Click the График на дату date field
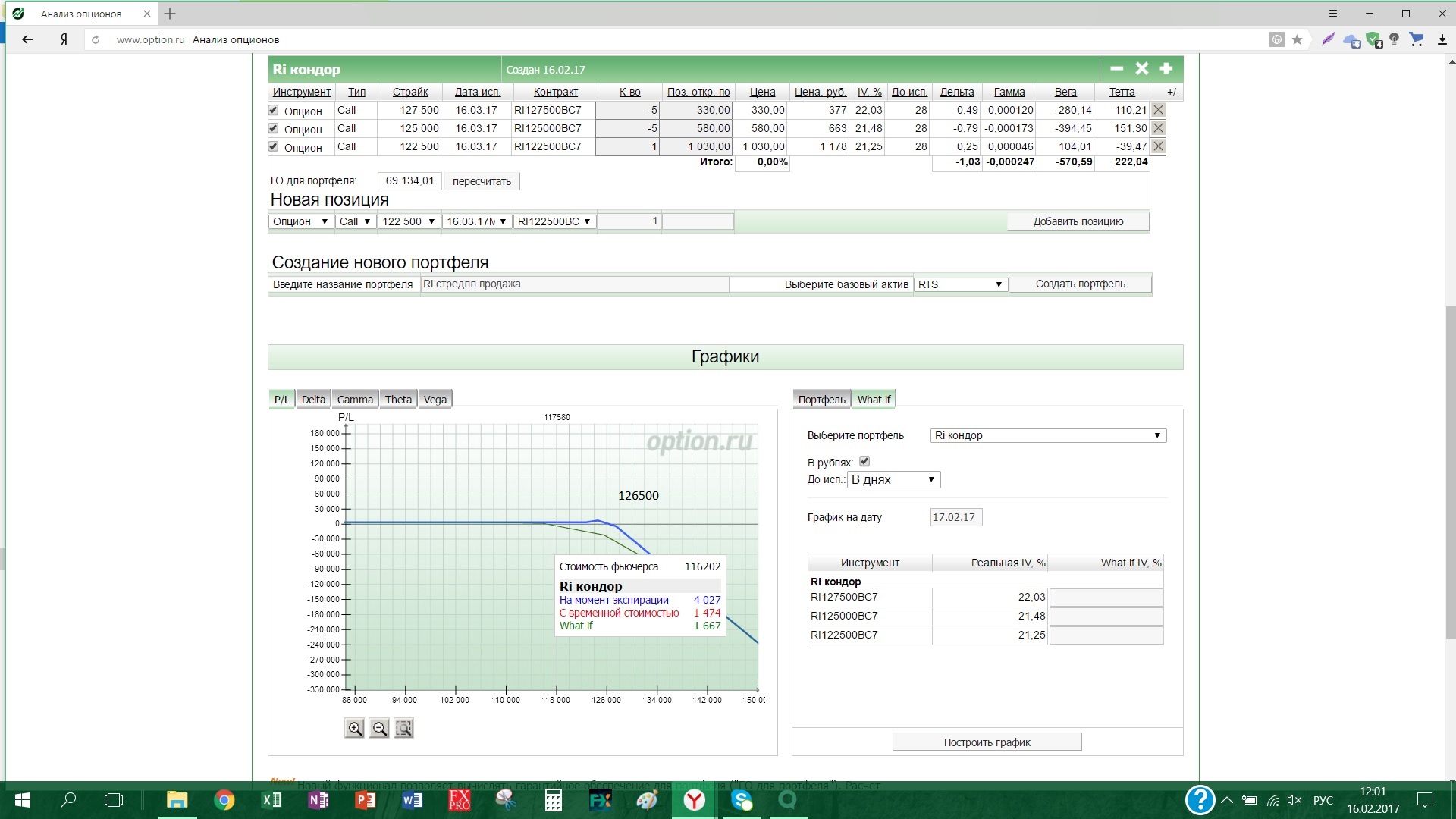This screenshot has height=819, width=1456. tap(955, 517)
